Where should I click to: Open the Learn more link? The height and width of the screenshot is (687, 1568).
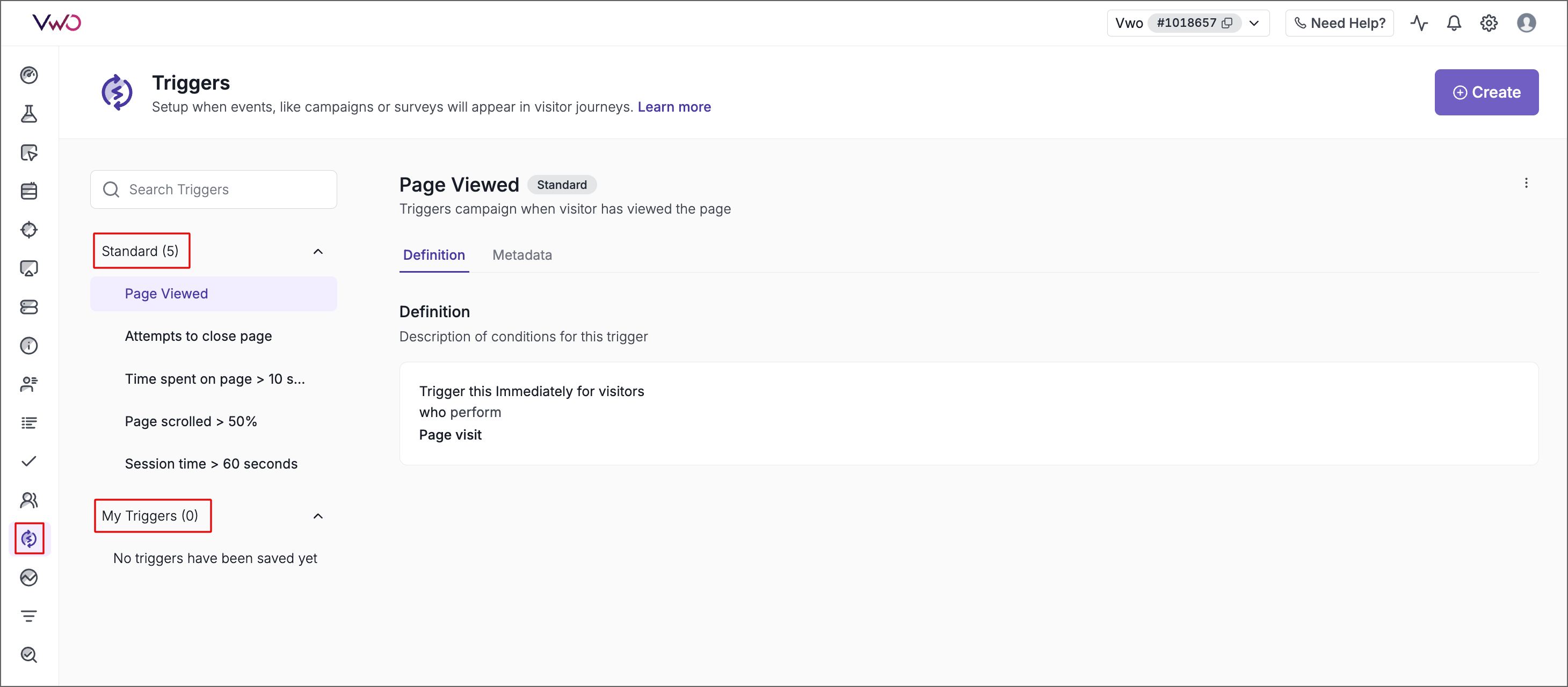coord(674,107)
